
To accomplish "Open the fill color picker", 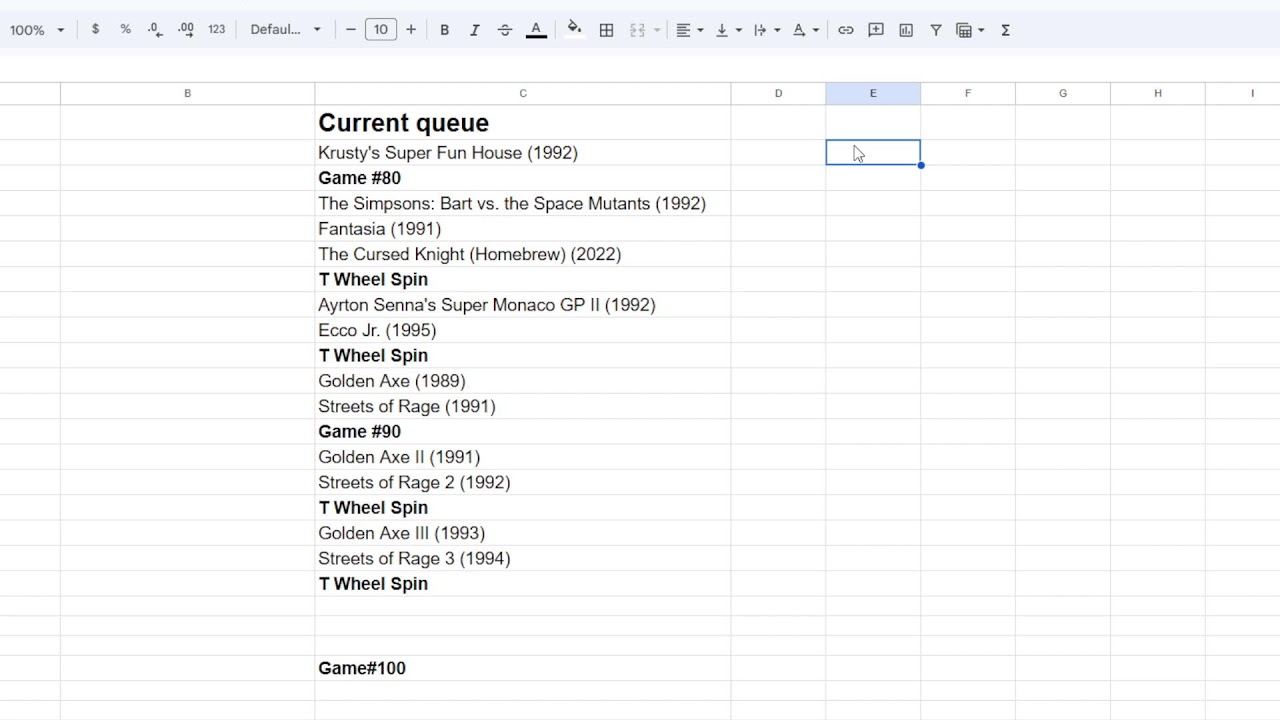I will [574, 30].
